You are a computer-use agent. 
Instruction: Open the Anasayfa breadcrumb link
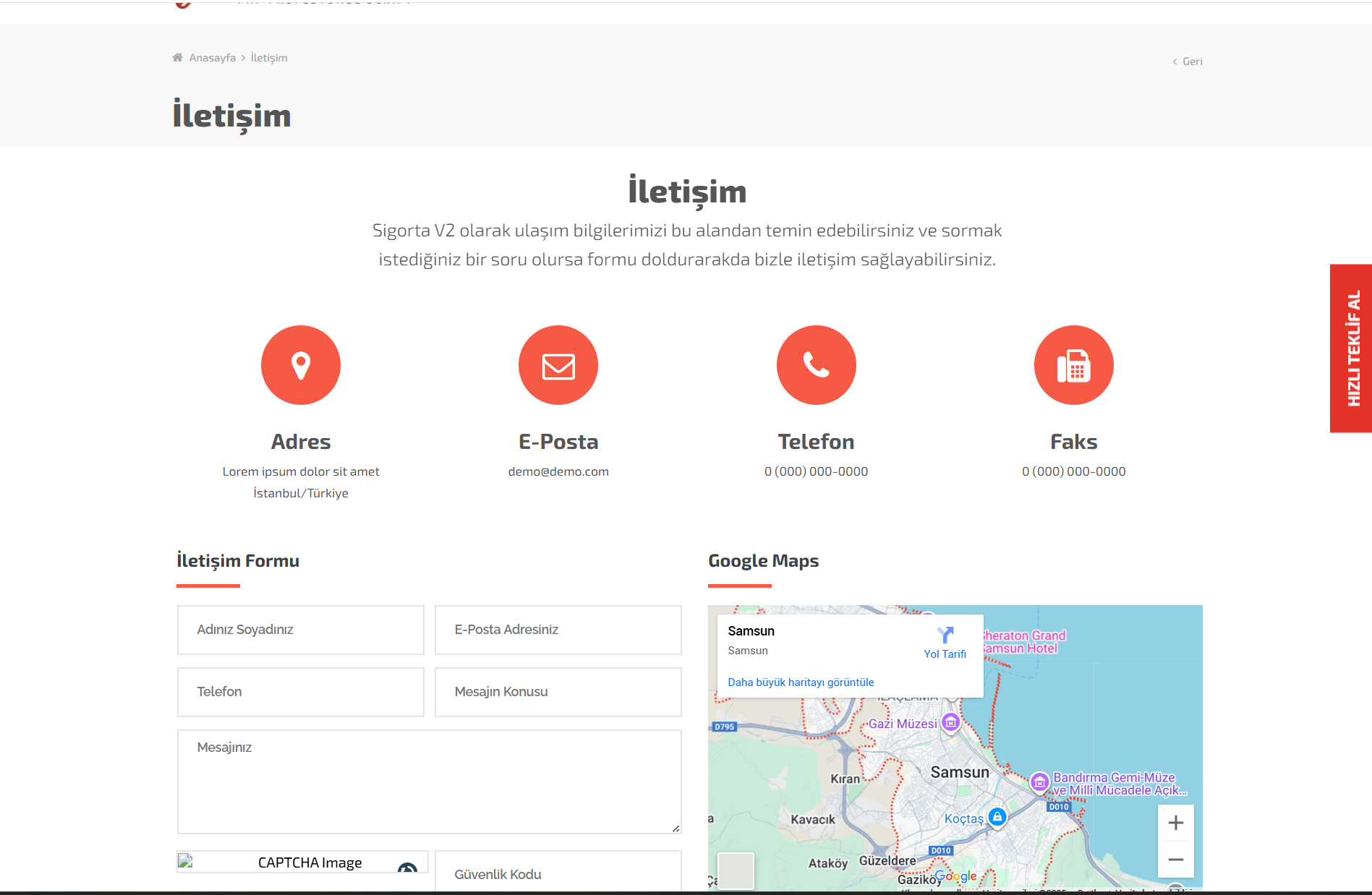pyautogui.click(x=212, y=58)
